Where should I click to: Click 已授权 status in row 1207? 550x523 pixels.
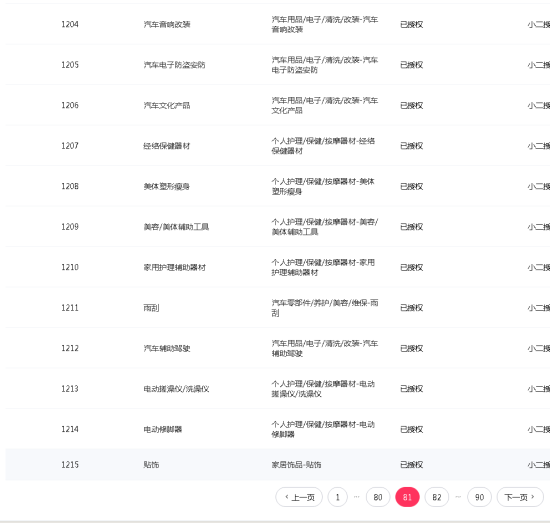[411, 146]
